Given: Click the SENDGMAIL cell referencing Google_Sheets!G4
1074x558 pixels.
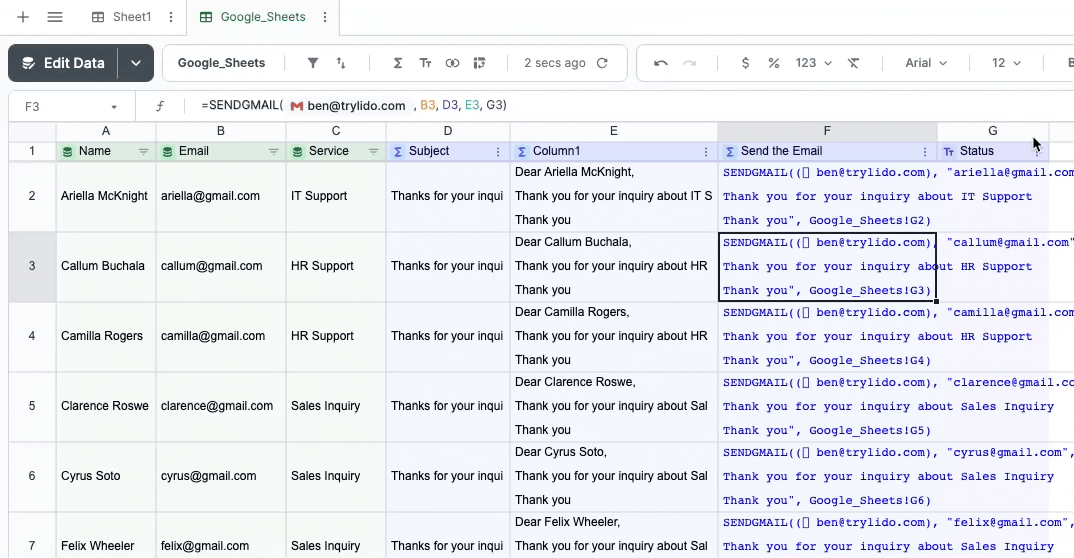Looking at the screenshot, I should click(827, 336).
